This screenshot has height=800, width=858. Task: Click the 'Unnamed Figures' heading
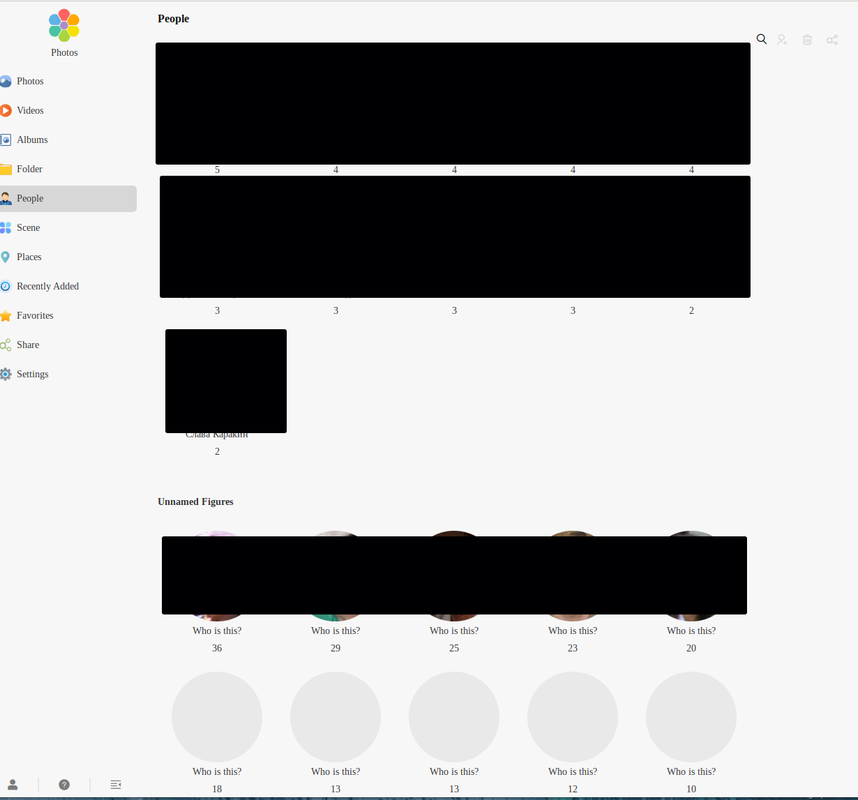(x=195, y=502)
